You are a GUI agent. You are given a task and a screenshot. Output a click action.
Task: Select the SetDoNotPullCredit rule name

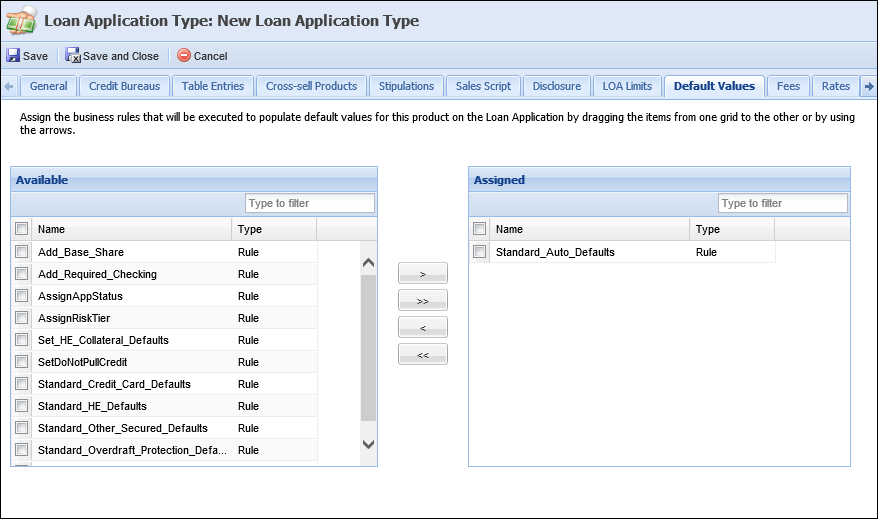[82, 362]
